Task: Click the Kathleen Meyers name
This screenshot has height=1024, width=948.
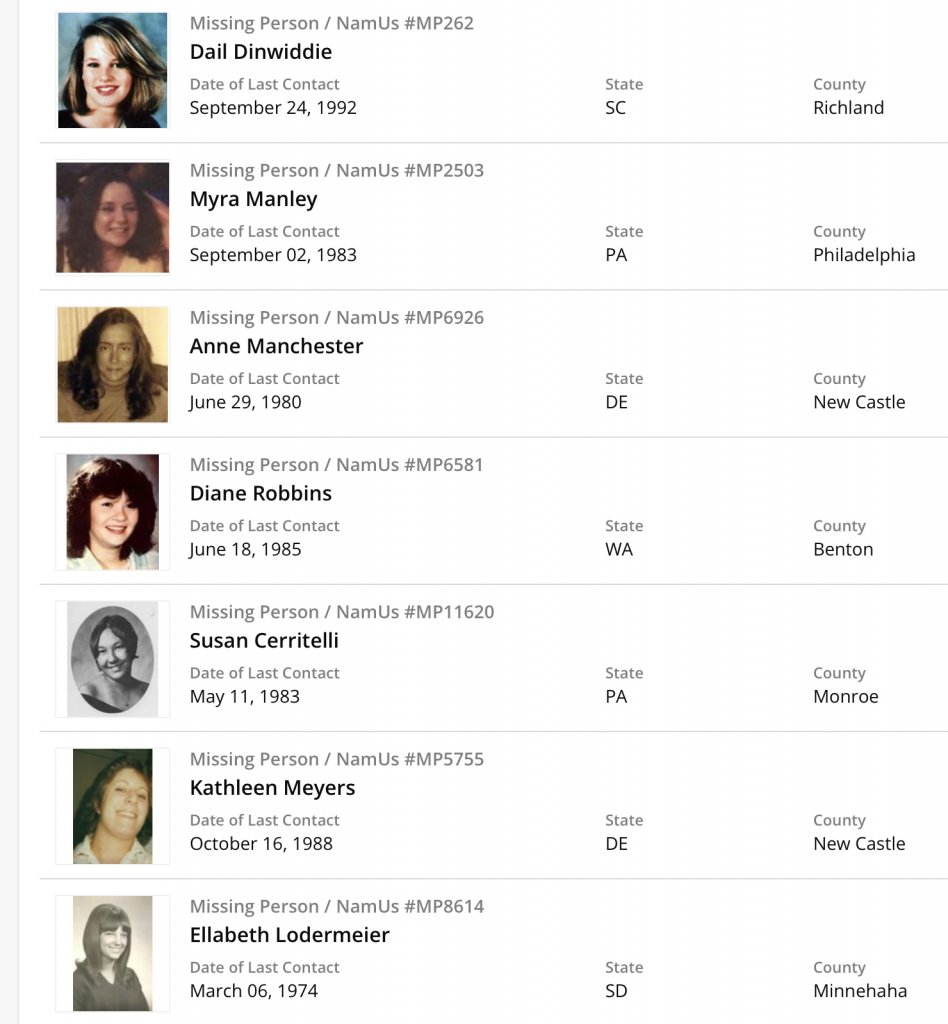Action: point(272,787)
